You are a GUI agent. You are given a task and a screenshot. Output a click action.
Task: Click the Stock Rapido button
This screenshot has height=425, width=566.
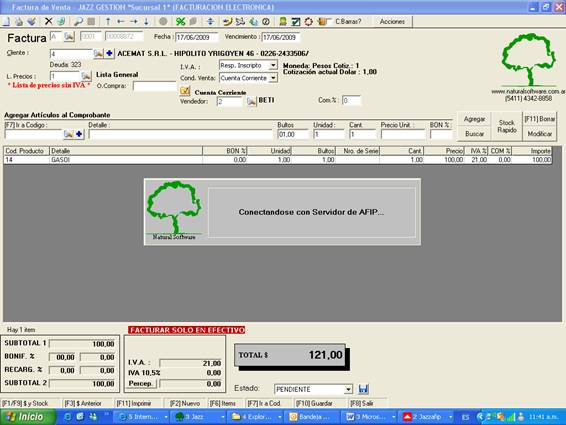point(506,126)
